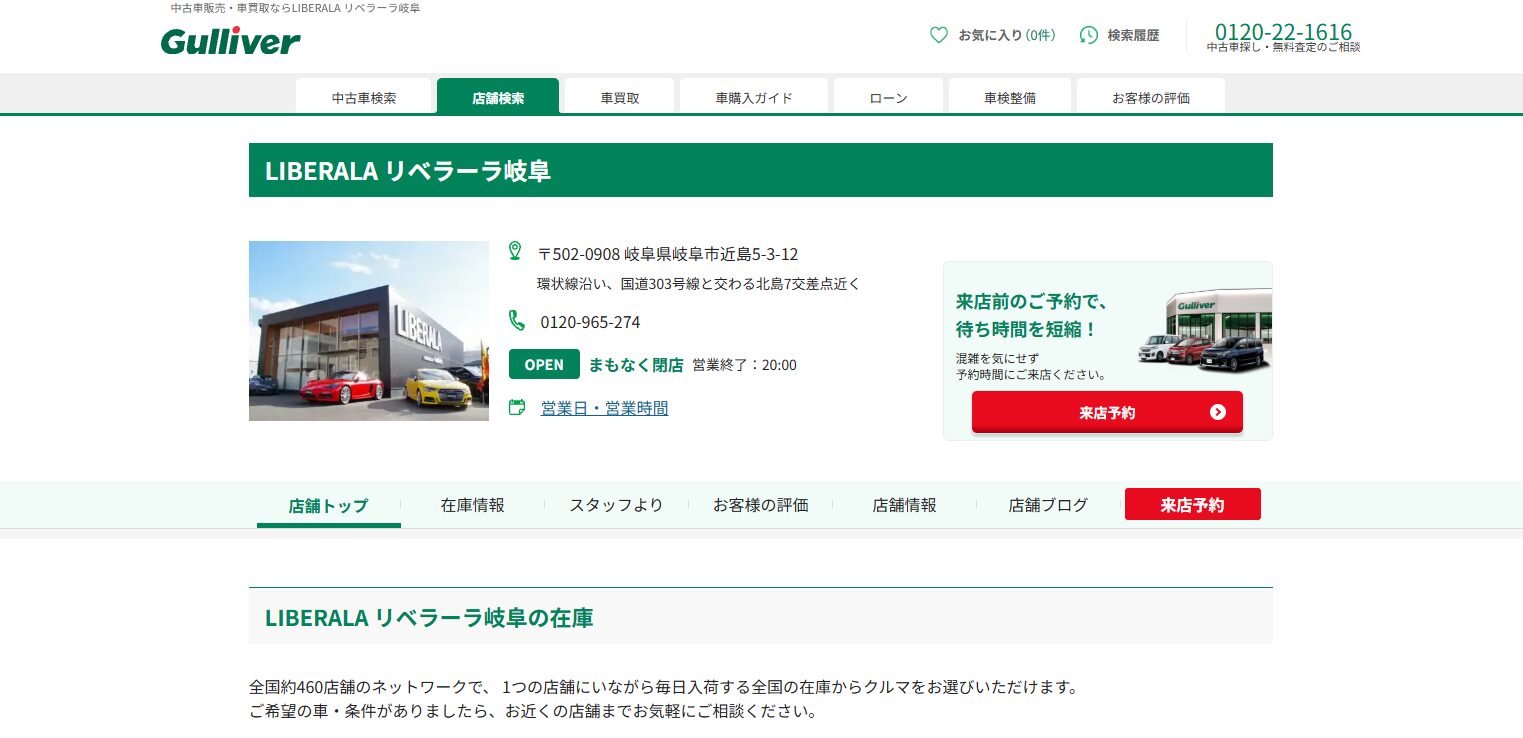Click the search history clock icon

point(1089,35)
